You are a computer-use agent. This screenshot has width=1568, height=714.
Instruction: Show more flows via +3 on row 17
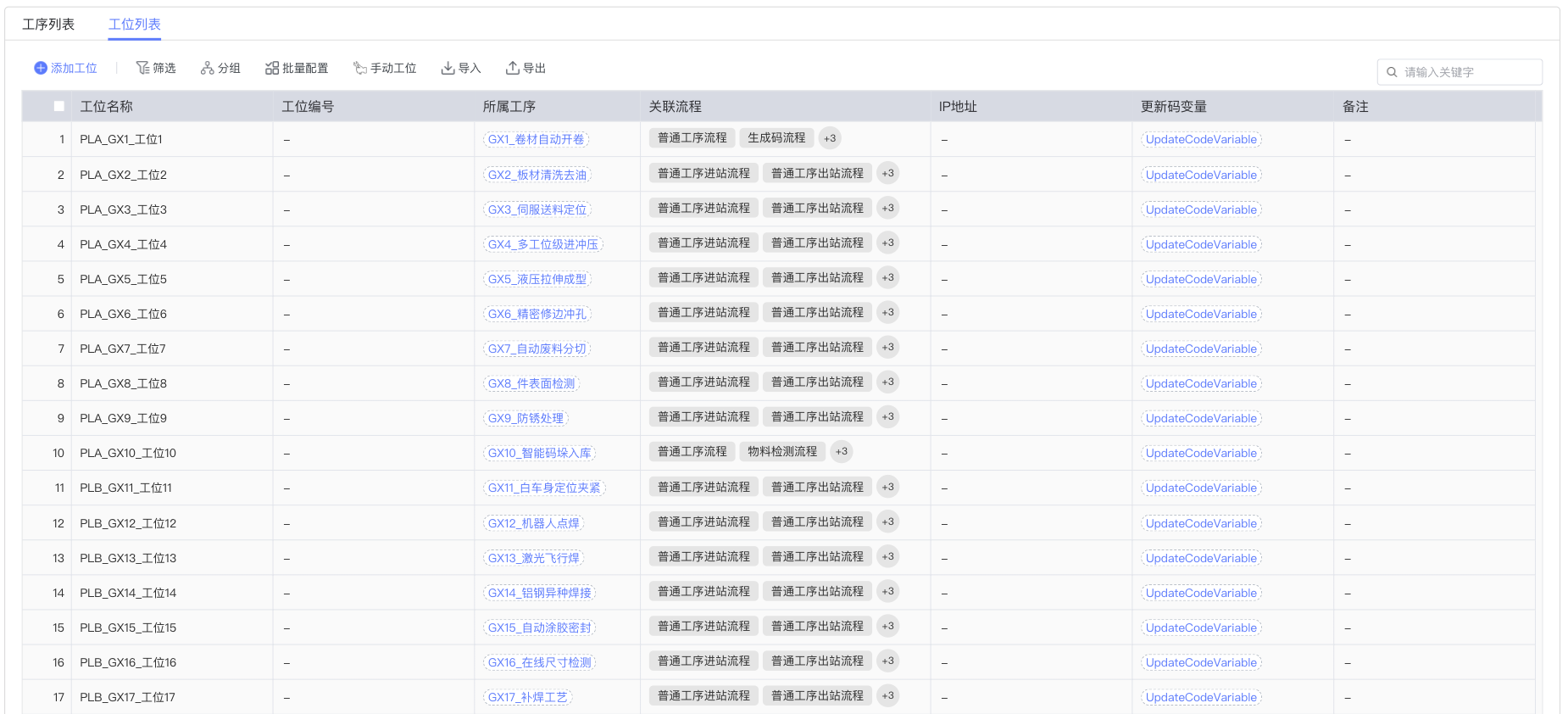[887, 695]
